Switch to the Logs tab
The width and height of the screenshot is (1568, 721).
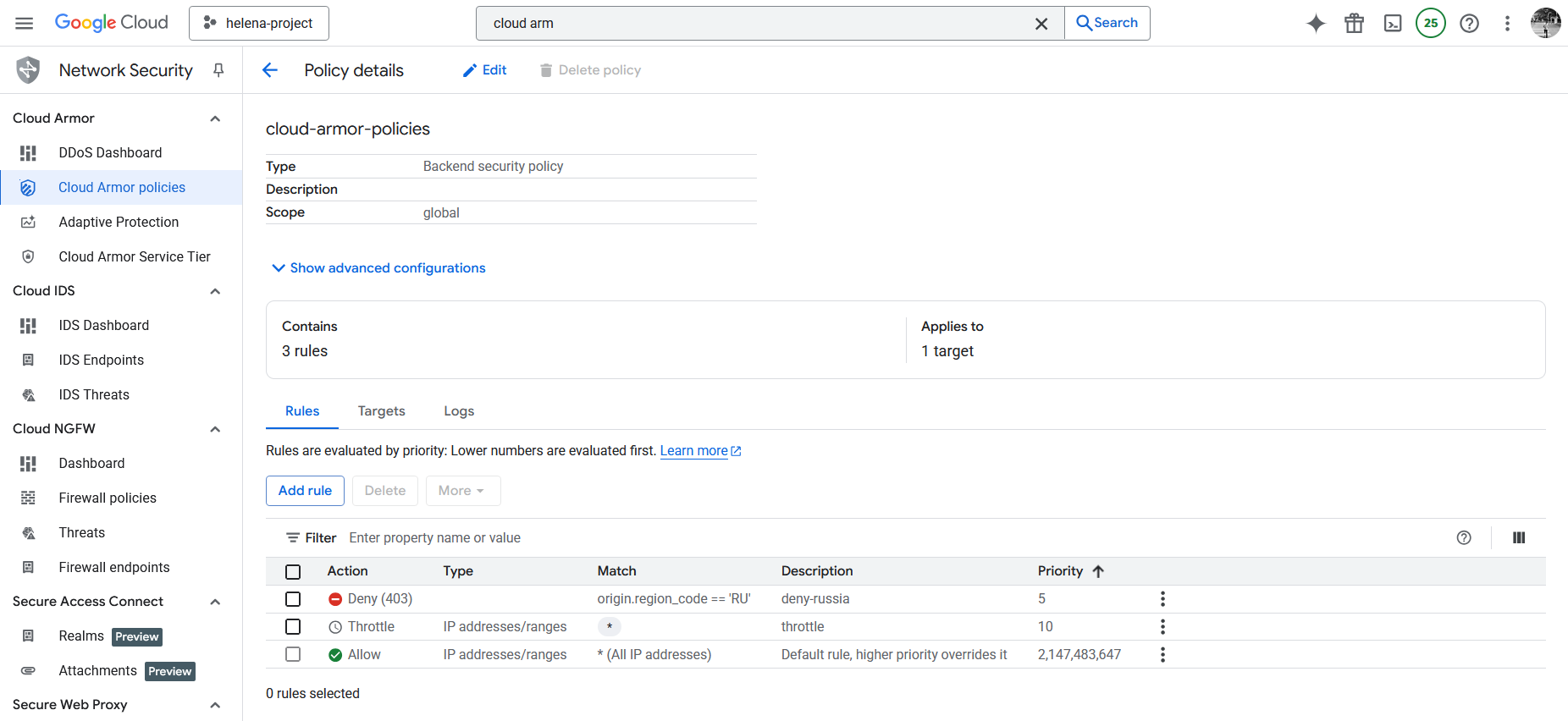click(459, 411)
